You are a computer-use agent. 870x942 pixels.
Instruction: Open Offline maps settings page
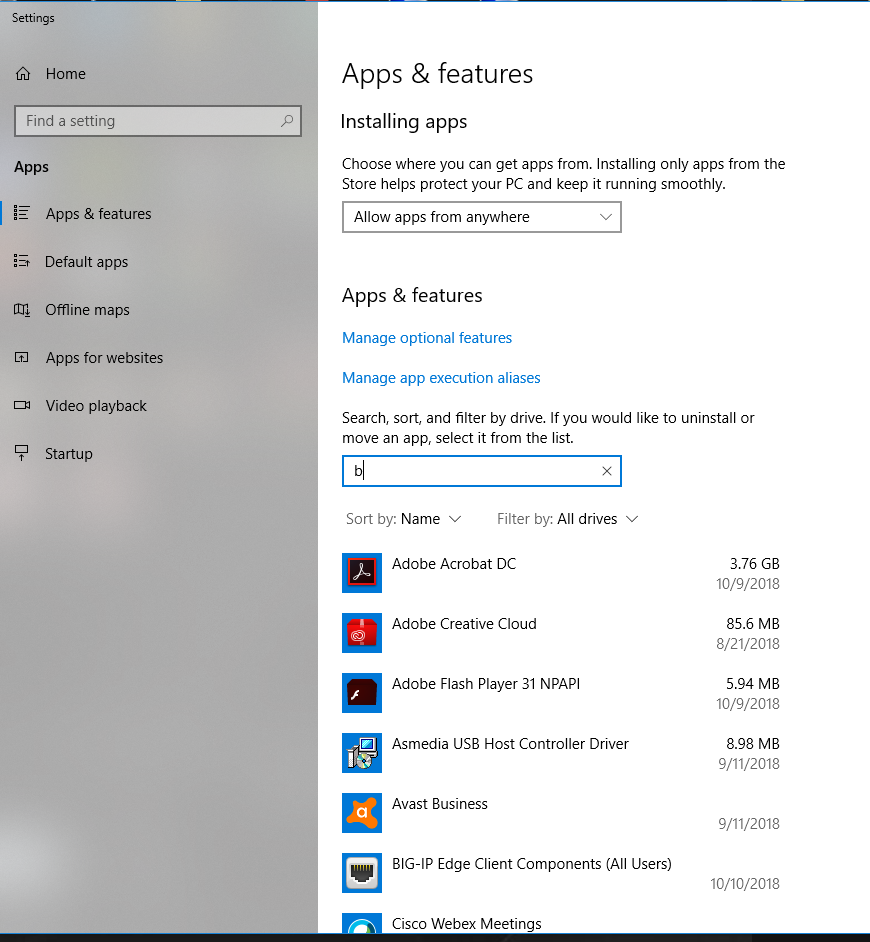[87, 309]
